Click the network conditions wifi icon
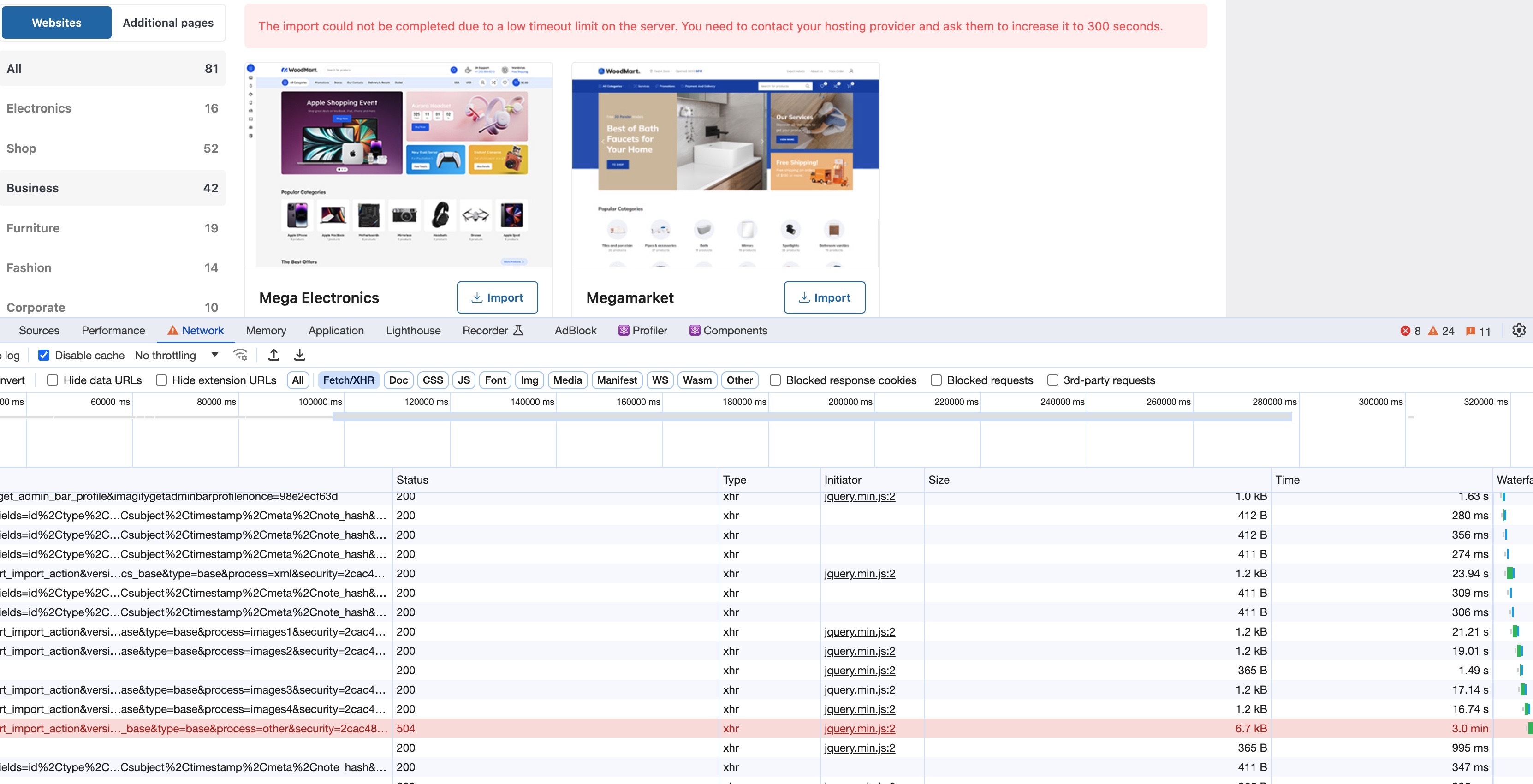Screen dimensions: 1533x784 [240, 356]
